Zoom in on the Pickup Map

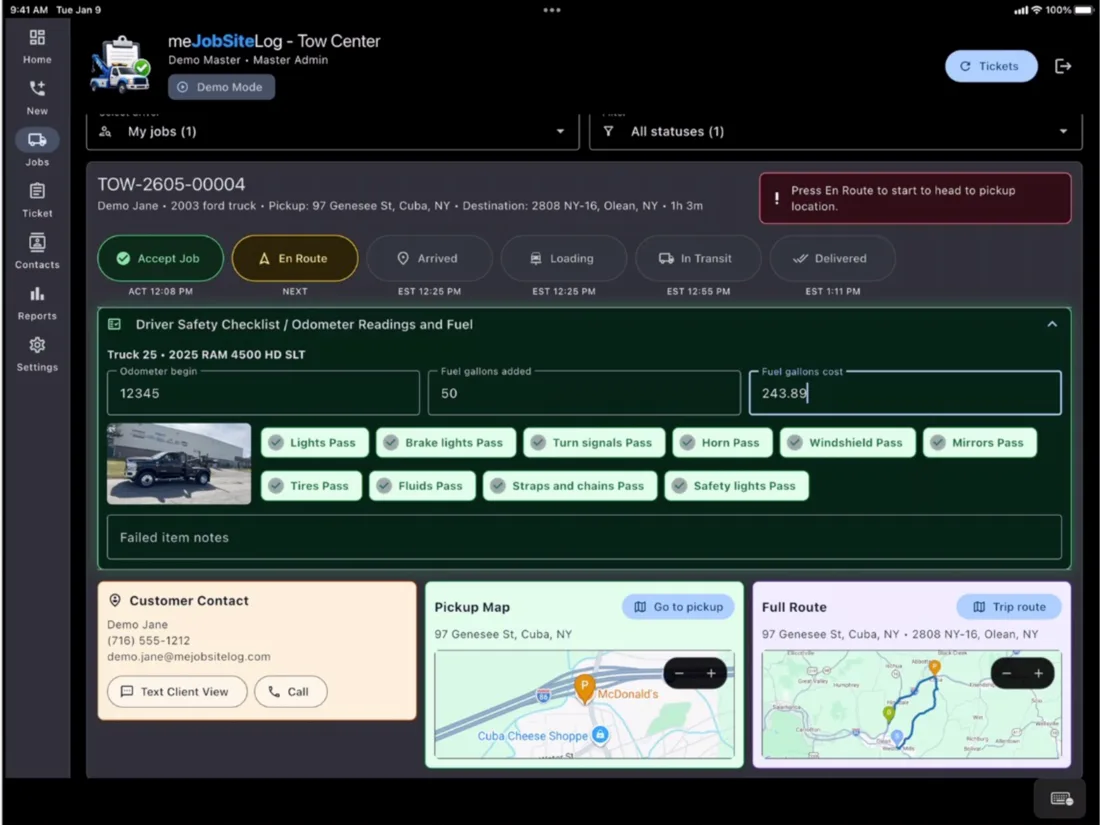pos(711,673)
